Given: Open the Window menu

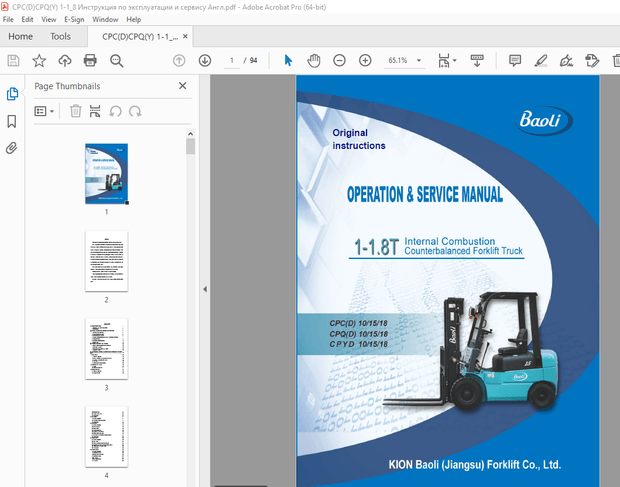Looking at the screenshot, I should tap(105, 19).
